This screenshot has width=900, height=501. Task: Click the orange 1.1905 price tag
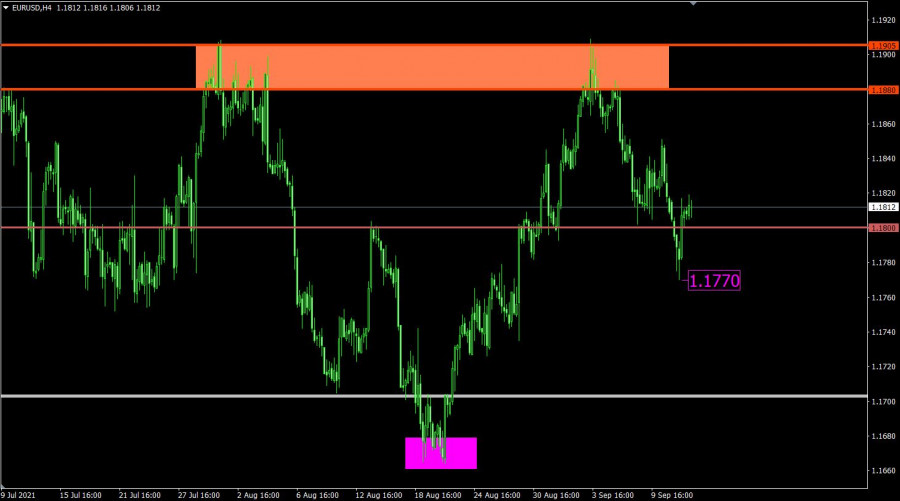click(883, 46)
